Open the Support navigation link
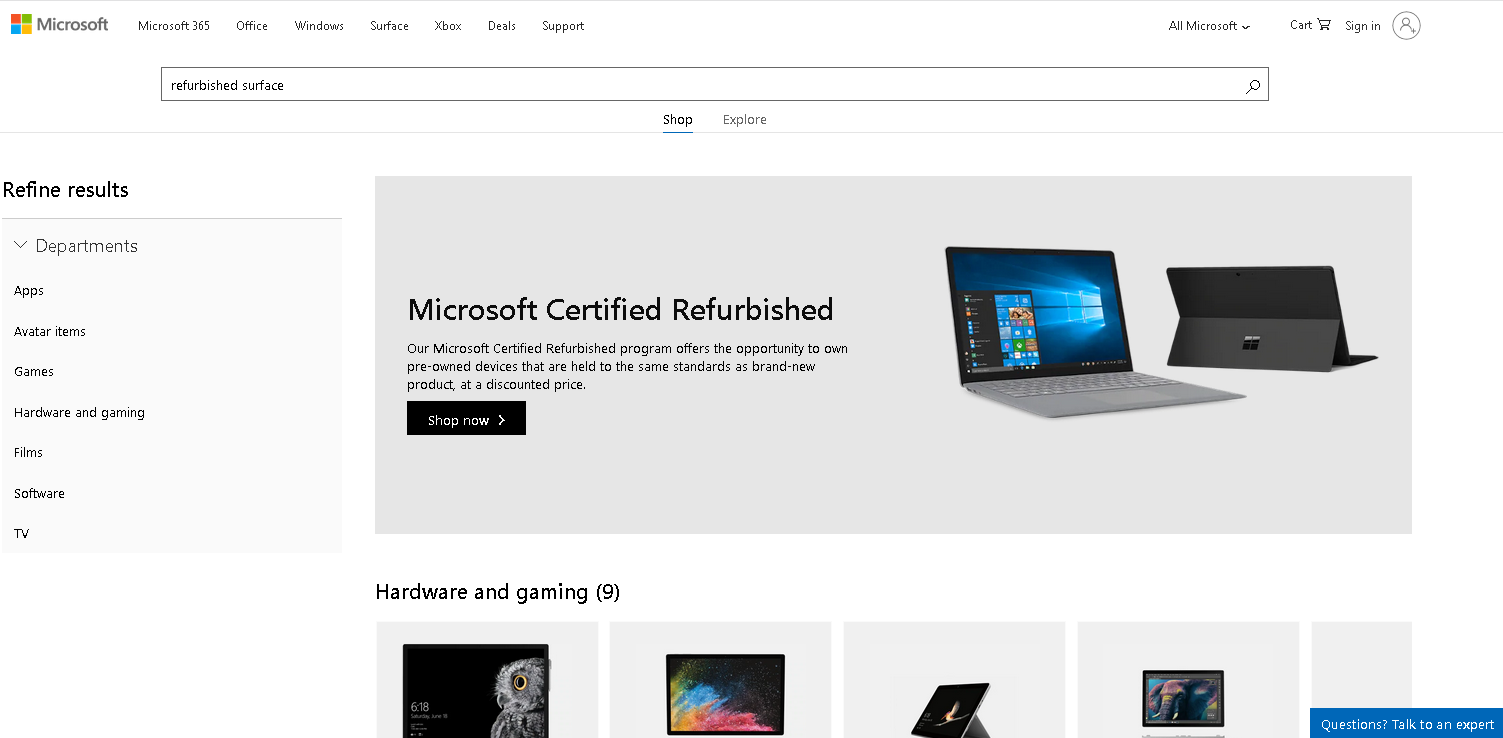This screenshot has width=1503, height=738. 563,26
